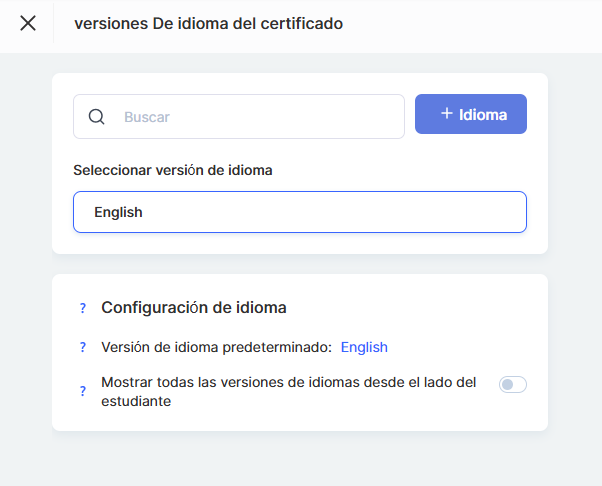This screenshot has height=486, width=602.
Task: Click the Seleccionar versión de idioma label
Action: tap(173, 170)
